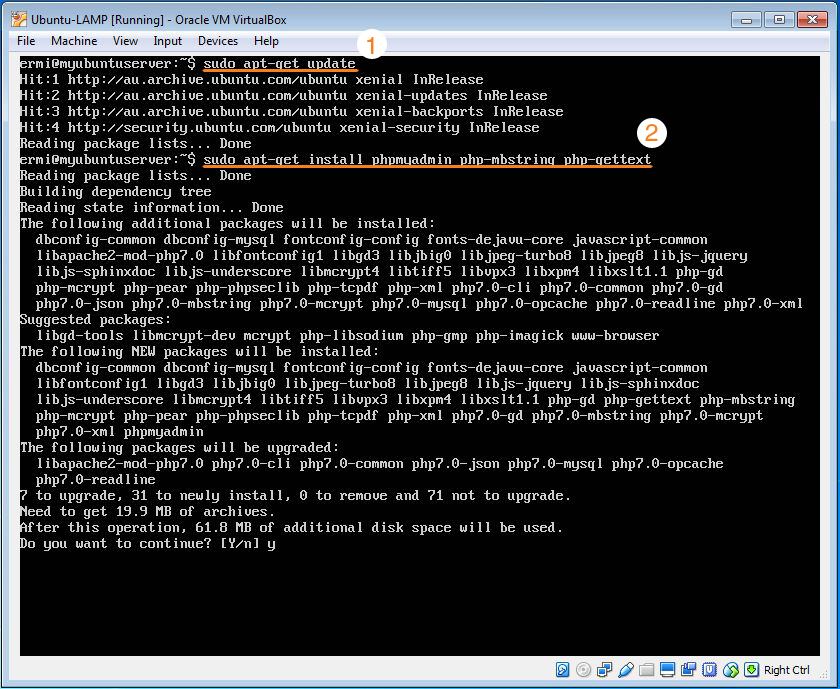Click the 'sudo apt-get update' command text
The width and height of the screenshot is (840, 689).
[x=279, y=63]
